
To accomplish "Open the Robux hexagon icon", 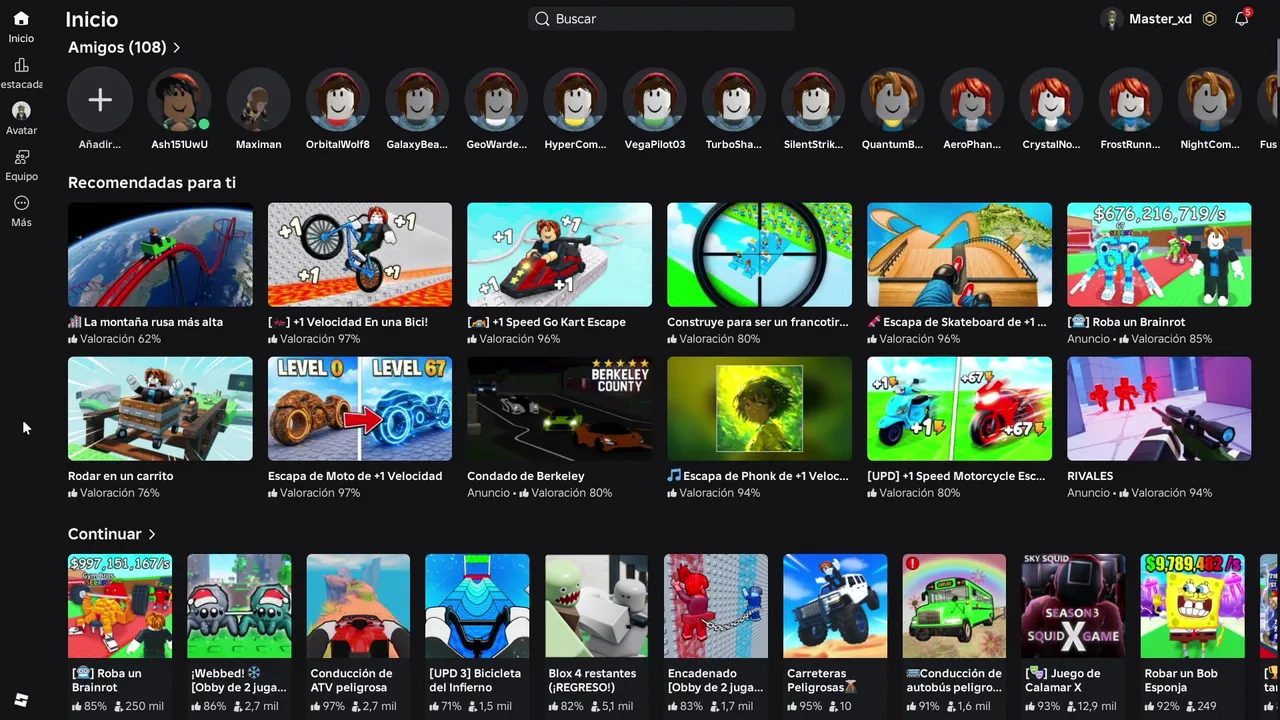I will (1210, 19).
